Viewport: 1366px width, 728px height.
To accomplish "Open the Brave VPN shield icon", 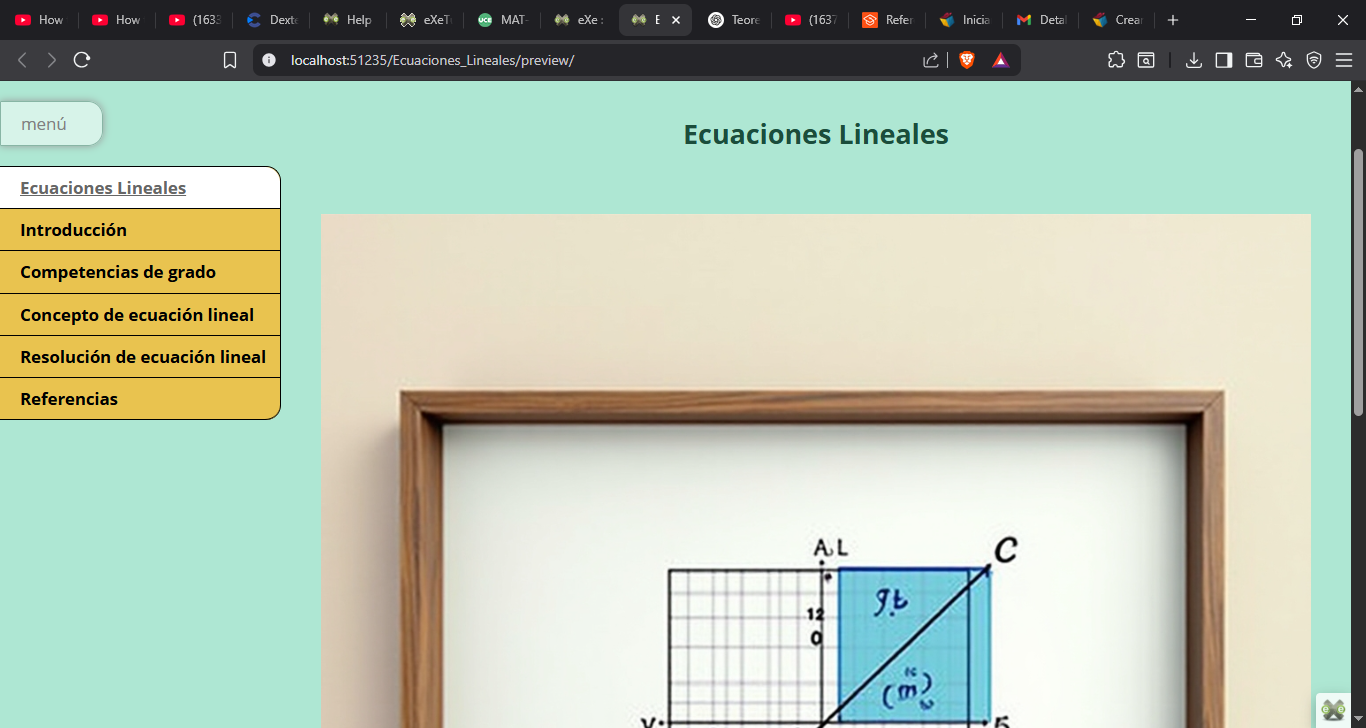I will 1314,60.
